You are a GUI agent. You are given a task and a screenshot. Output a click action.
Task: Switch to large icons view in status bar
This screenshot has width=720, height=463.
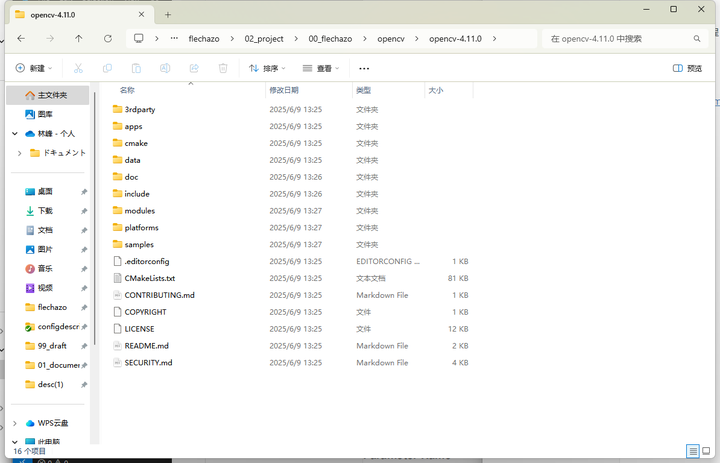706,451
